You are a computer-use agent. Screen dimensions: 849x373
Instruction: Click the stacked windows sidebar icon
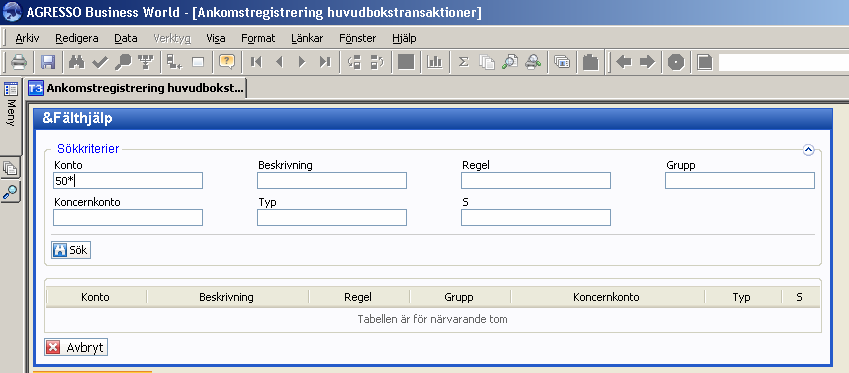(10, 168)
